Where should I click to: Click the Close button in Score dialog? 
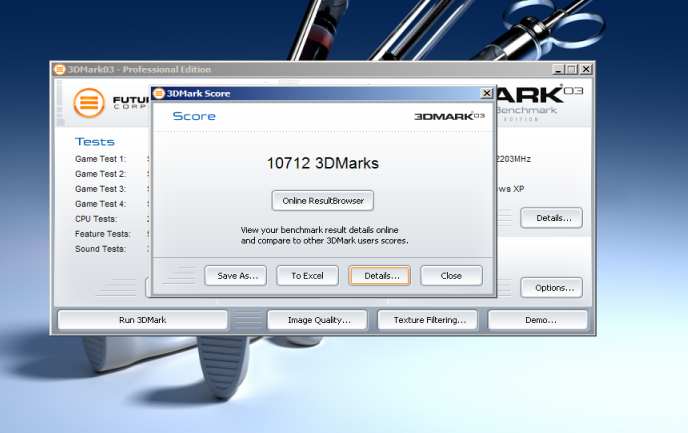452,276
